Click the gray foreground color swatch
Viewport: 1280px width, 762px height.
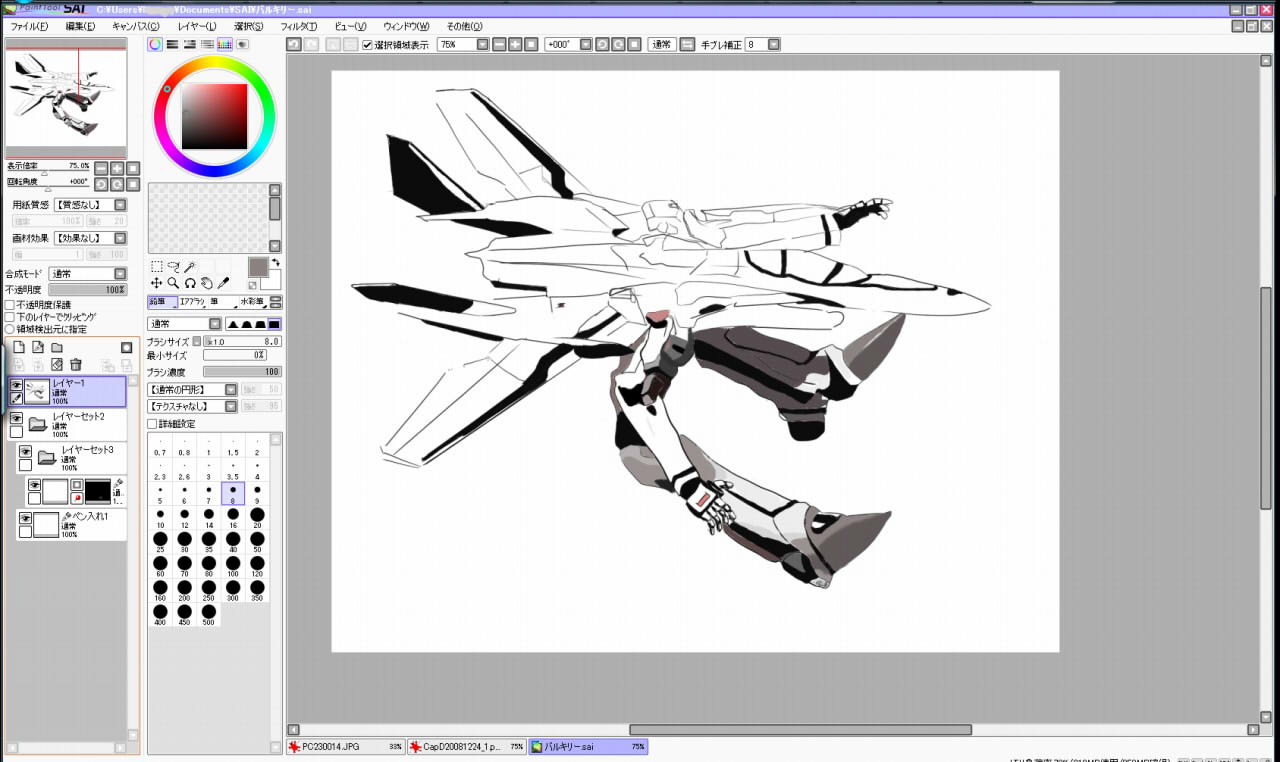pos(258,267)
